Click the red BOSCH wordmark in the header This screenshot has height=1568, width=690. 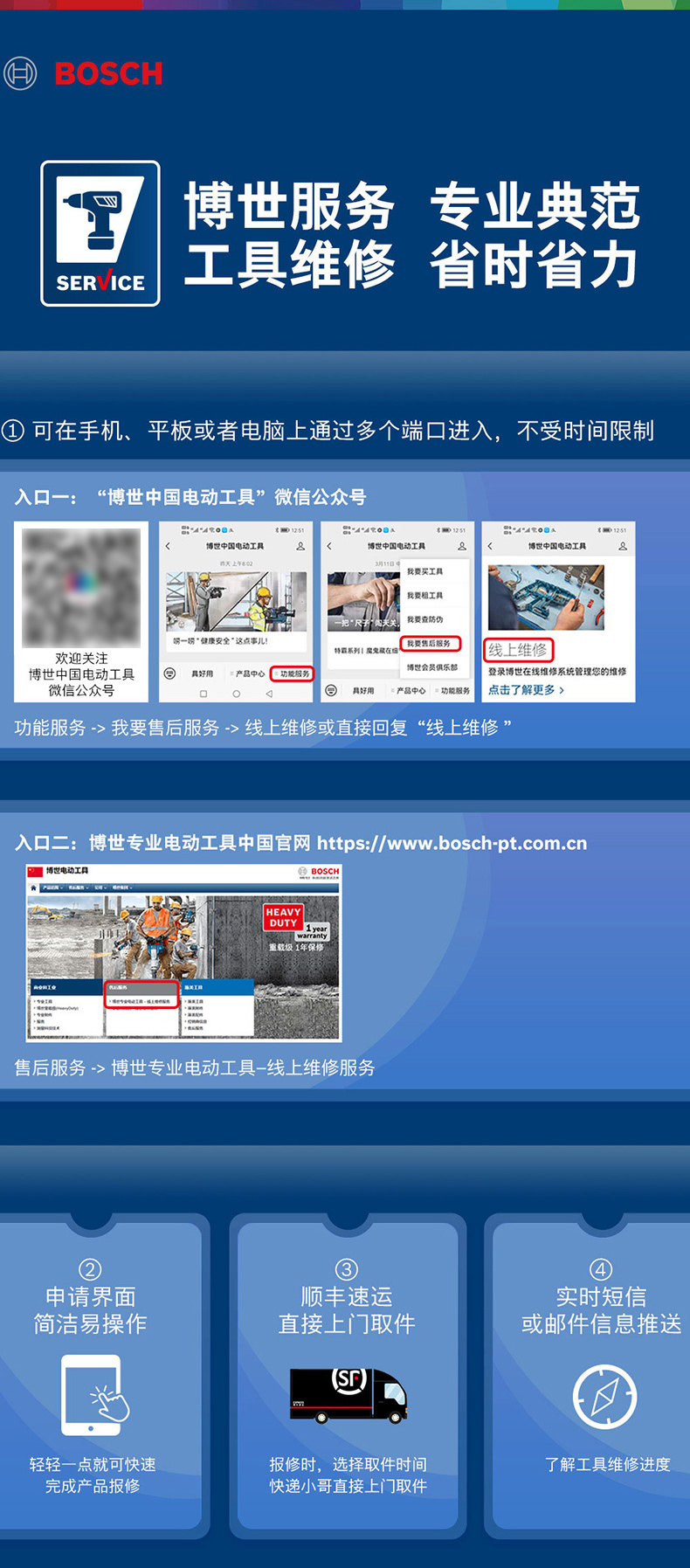pos(108,74)
